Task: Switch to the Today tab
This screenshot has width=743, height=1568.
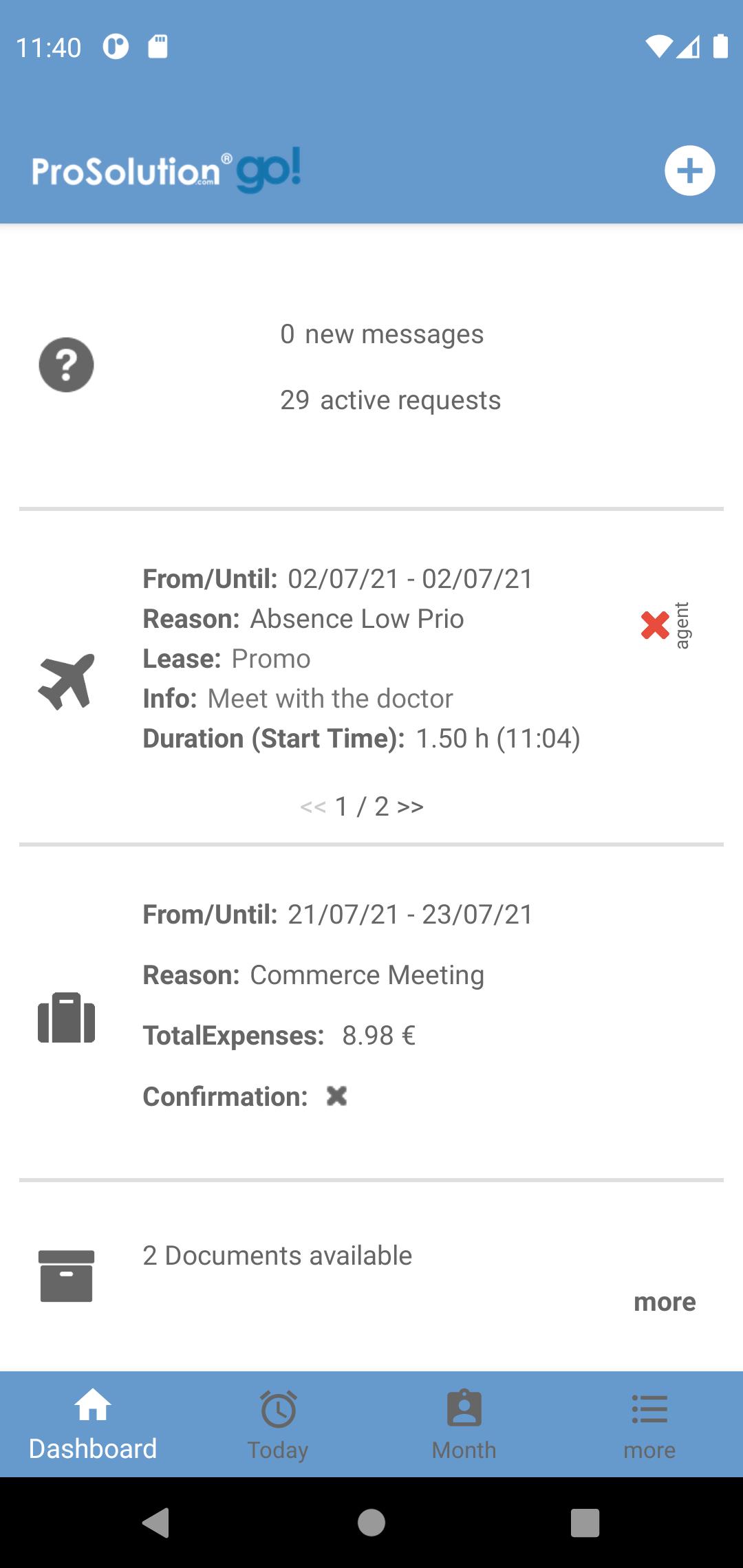Action: pyautogui.click(x=278, y=1425)
